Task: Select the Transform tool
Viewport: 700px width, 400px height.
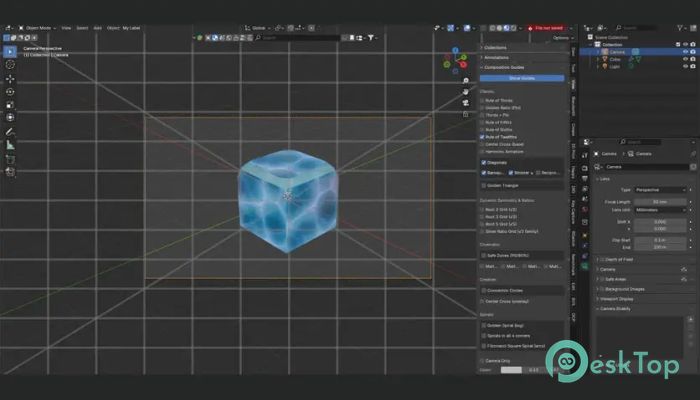Action: (x=10, y=117)
